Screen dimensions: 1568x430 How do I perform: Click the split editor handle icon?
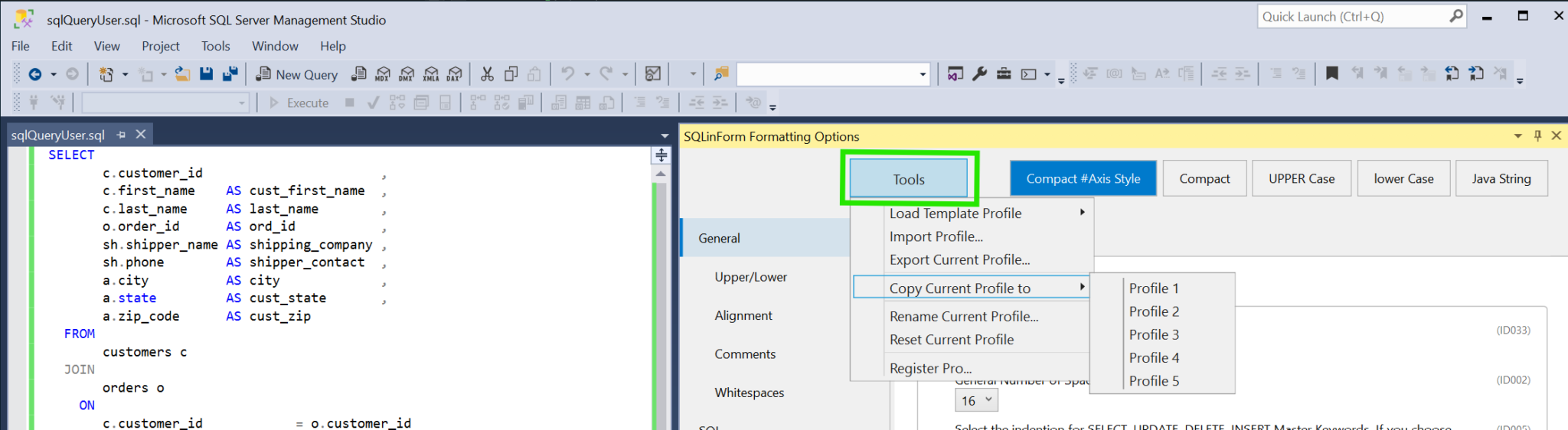point(661,155)
